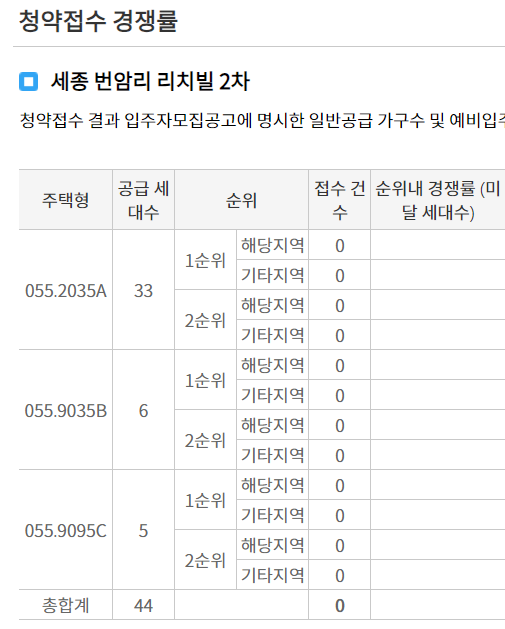
Task: Click 해당지역 under 2순위 of 055.2035A
Action: click(272, 305)
